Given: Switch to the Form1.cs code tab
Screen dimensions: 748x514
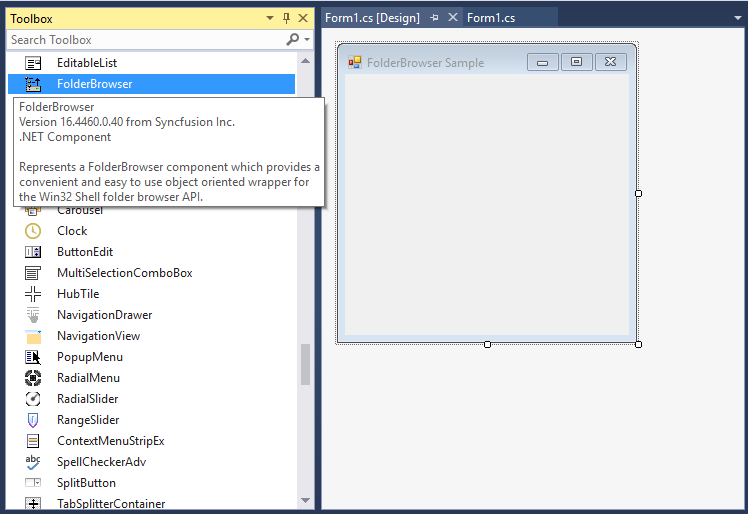Looking at the screenshot, I should (x=491, y=18).
